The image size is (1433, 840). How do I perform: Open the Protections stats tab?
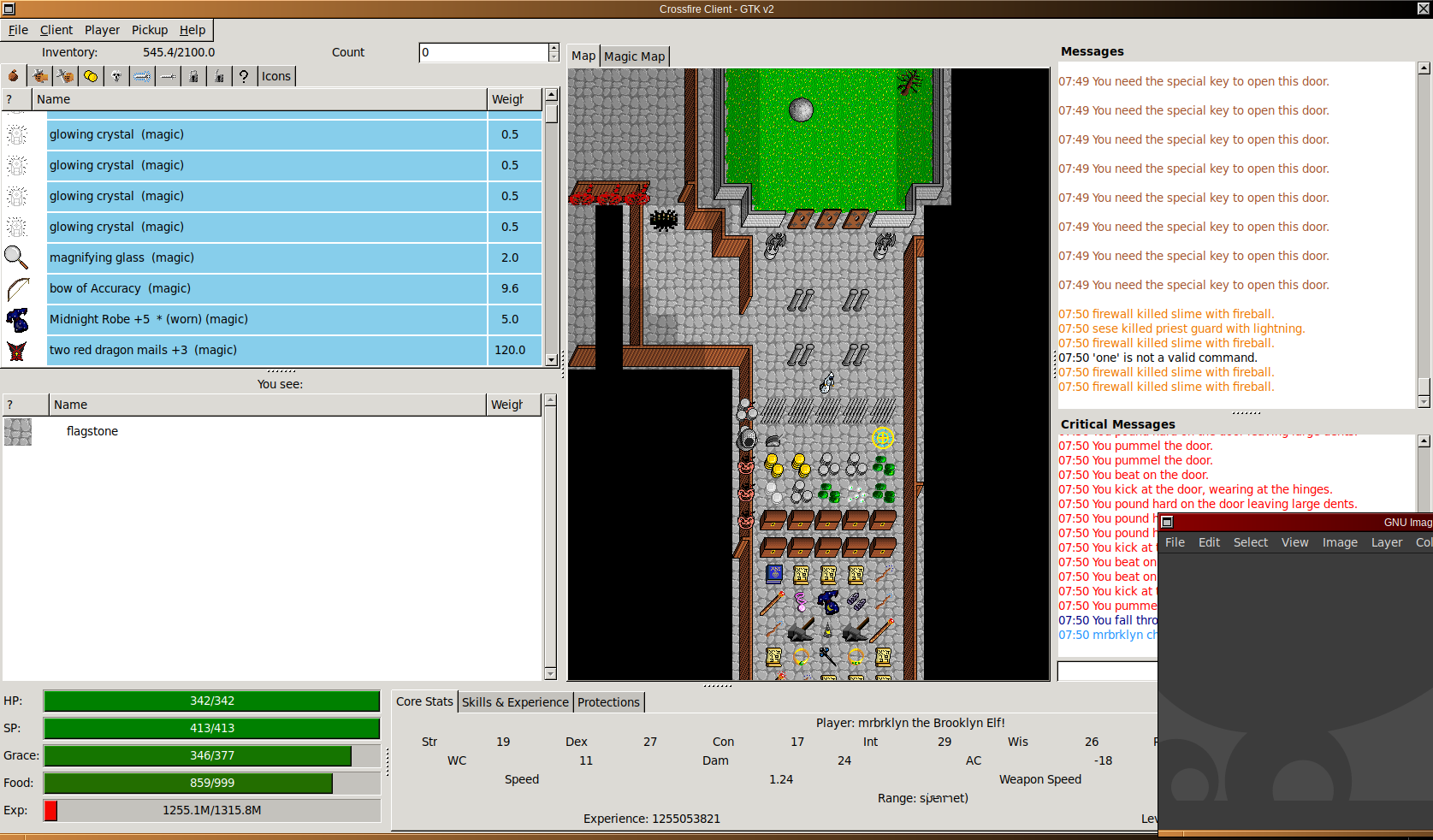click(608, 702)
